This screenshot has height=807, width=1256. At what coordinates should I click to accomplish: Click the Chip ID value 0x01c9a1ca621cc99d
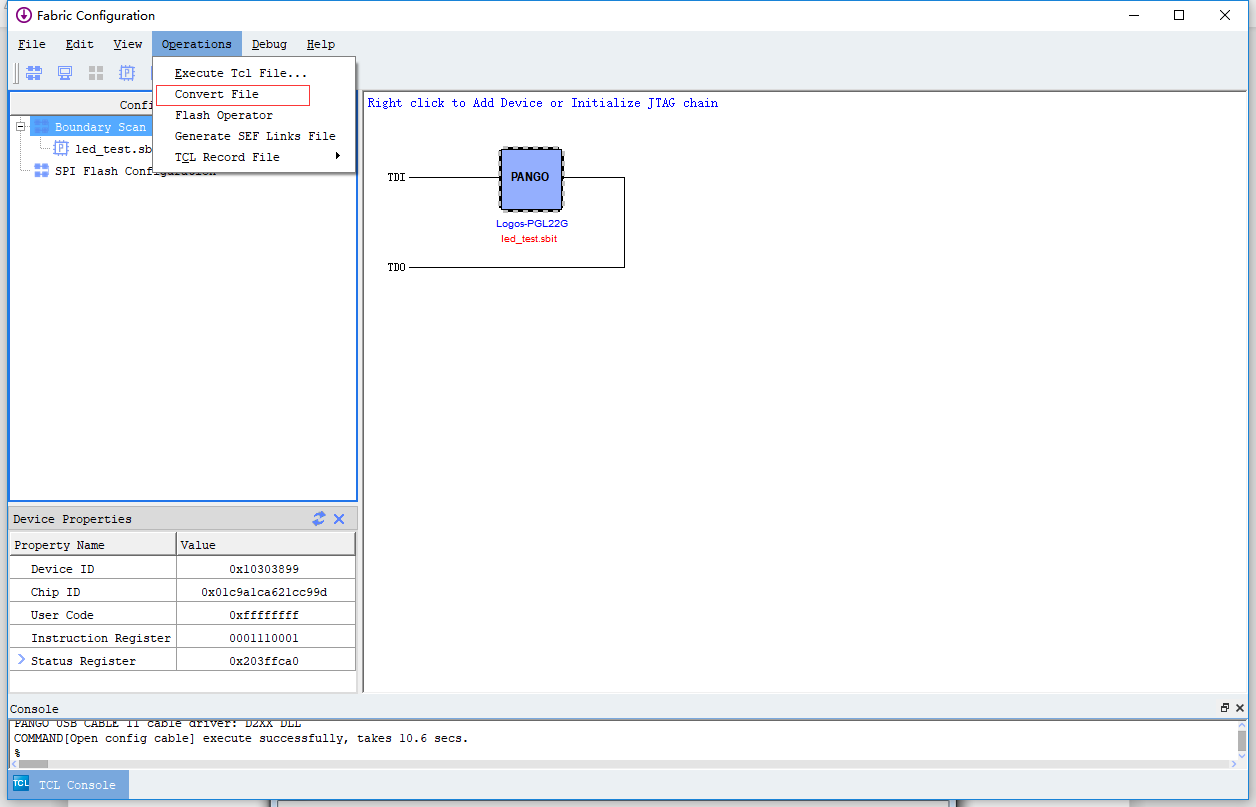[264, 592]
